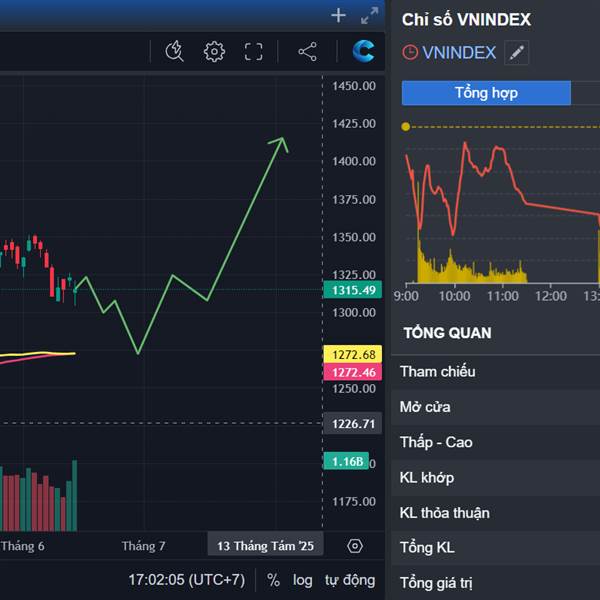The image size is (600, 600).
Task: Click the KL khớp row
Action: click(x=496, y=478)
